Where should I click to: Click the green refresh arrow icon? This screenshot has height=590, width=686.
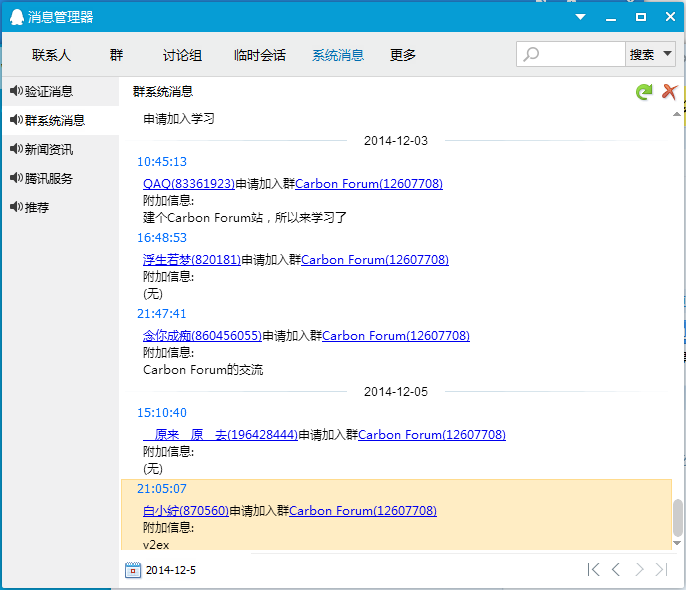(x=644, y=92)
